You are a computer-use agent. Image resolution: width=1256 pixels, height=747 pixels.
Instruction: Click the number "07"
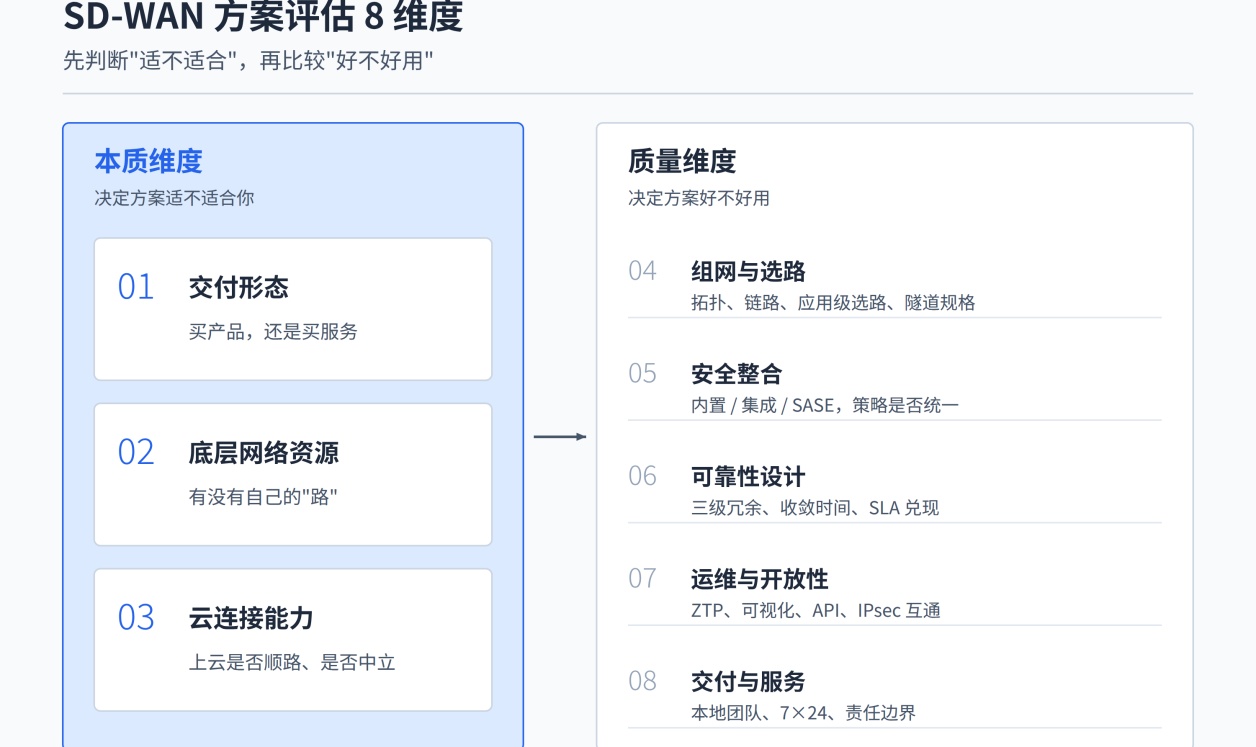point(642,578)
